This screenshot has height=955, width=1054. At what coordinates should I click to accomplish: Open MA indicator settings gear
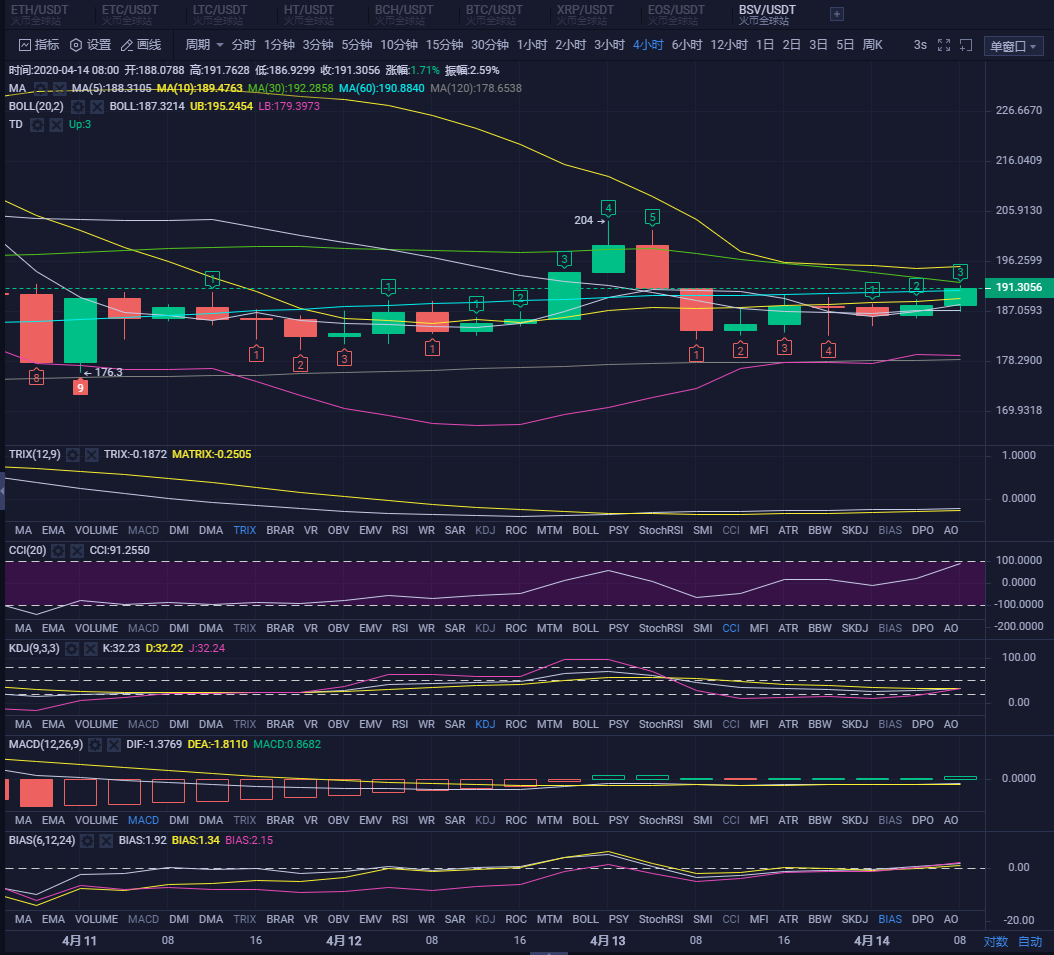41,88
